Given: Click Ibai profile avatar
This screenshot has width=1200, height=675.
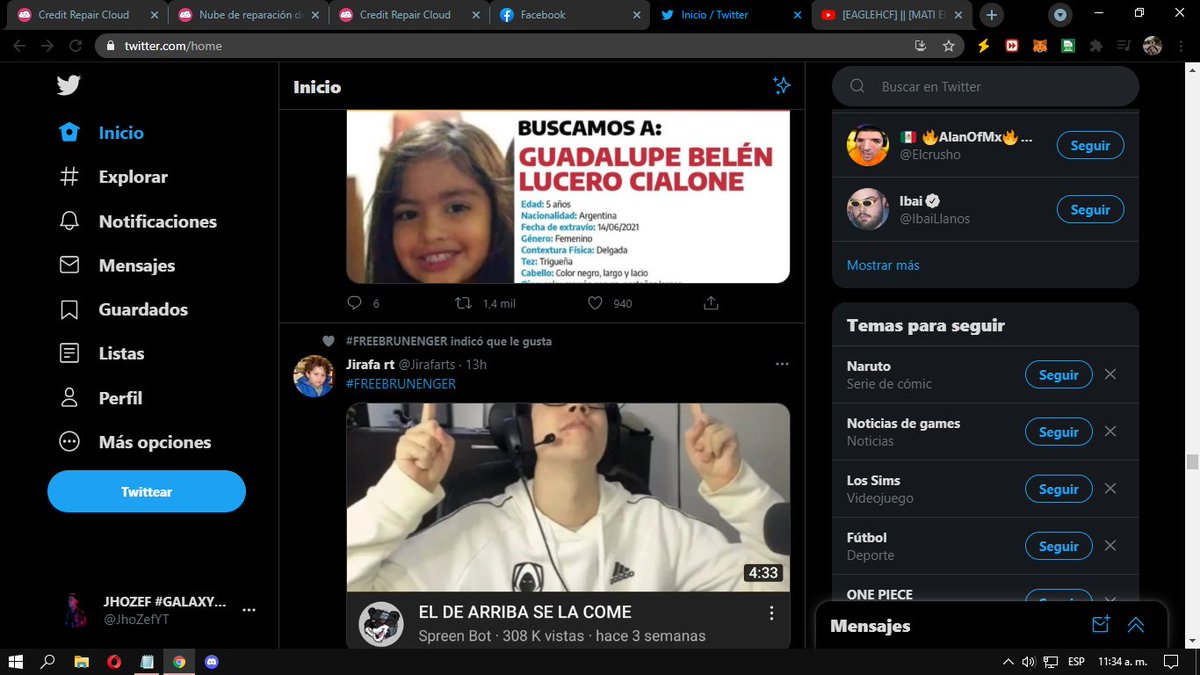Looking at the screenshot, I should coord(867,209).
